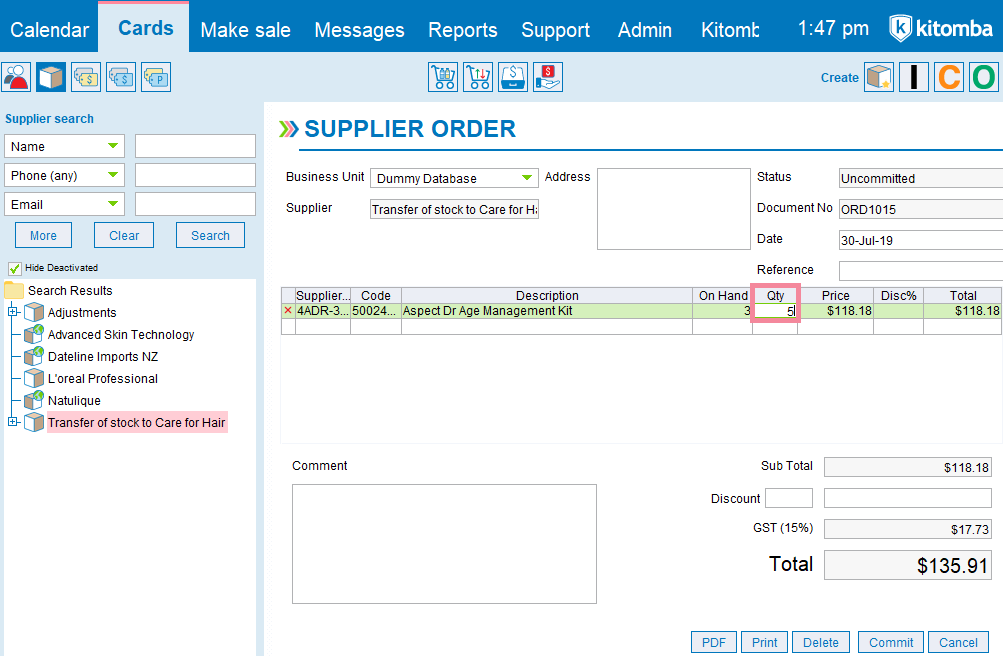The image size is (1003, 656).
Task: Open the shopping cart with bottles icon
Action: pyautogui.click(x=443, y=77)
